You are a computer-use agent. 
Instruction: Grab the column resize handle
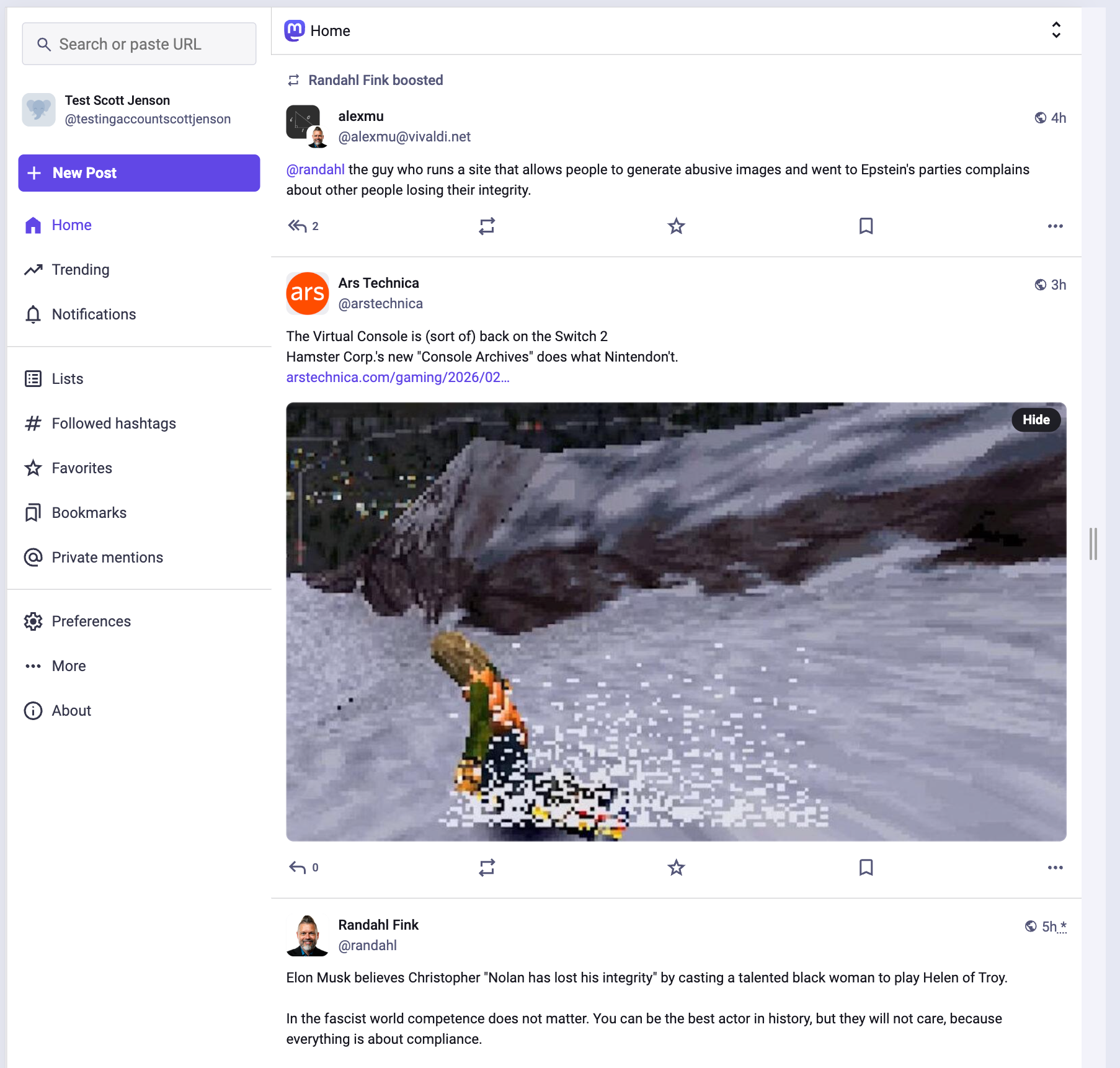tap(1093, 544)
